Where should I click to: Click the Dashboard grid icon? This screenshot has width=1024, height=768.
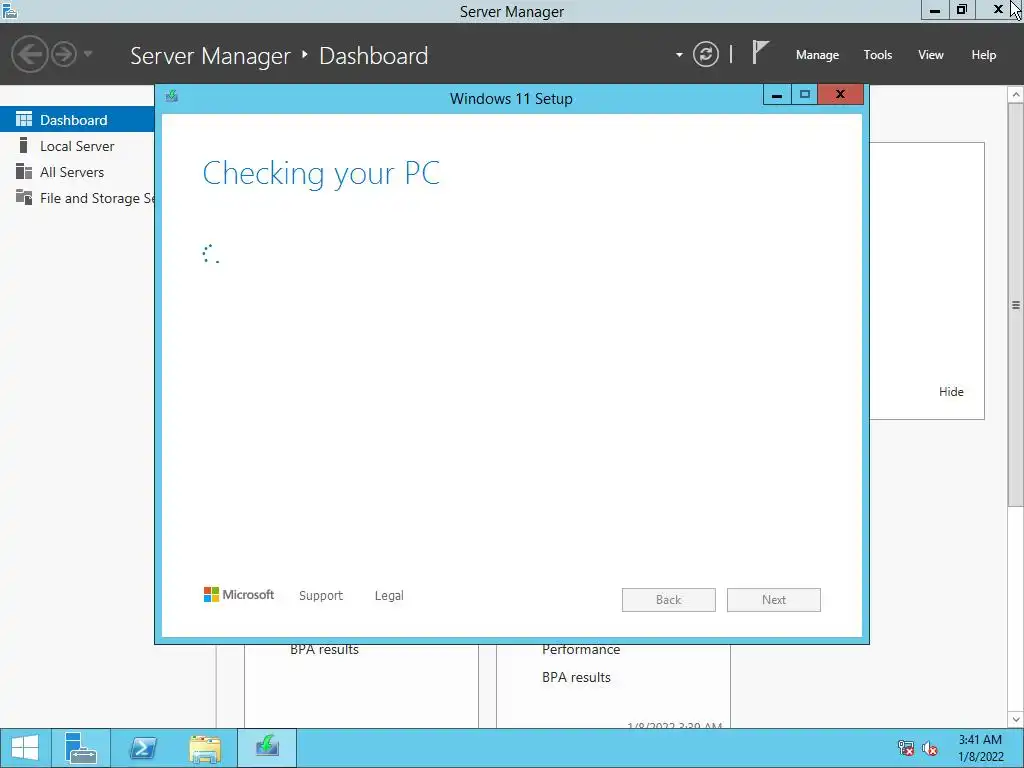(x=24, y=120)
